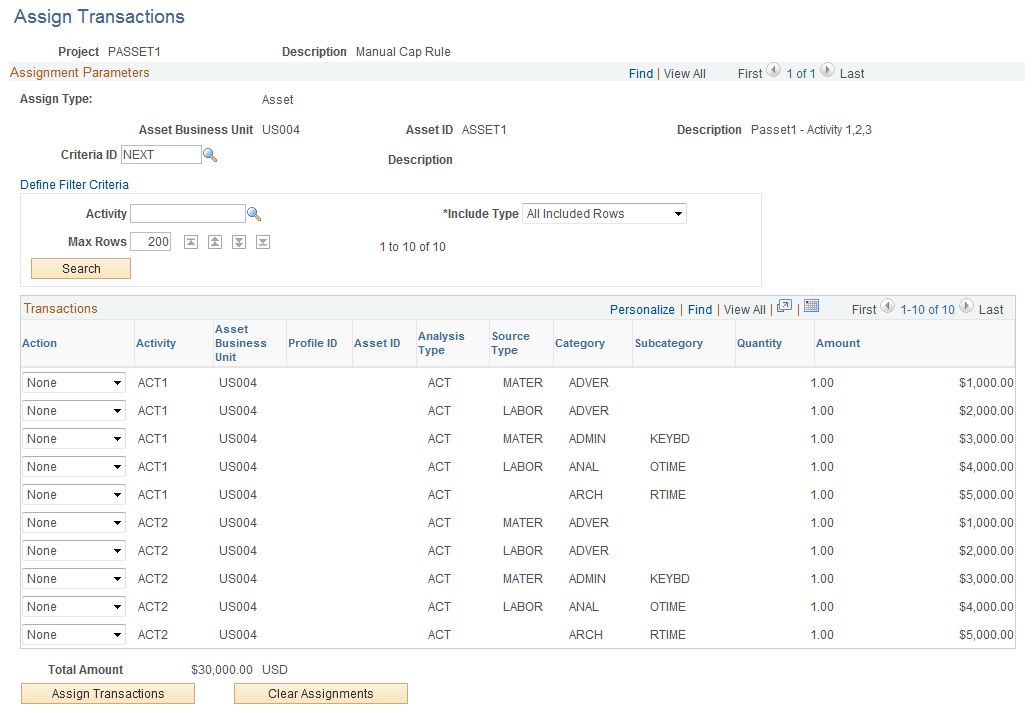Click Total Amount value $30,000.00
Viewport: 1036px width, 713px height.
pyautogui.click(x=222, y=670)
